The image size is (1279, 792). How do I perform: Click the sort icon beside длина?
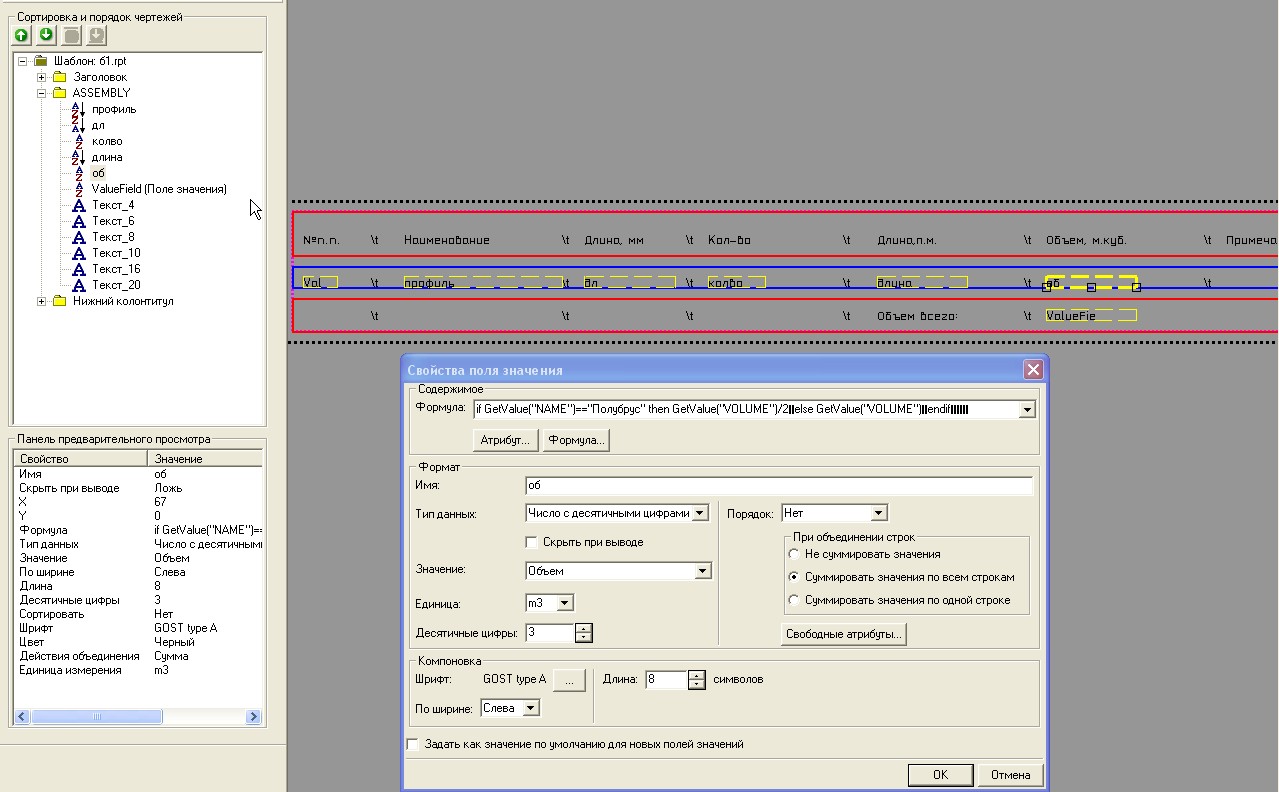79,157
